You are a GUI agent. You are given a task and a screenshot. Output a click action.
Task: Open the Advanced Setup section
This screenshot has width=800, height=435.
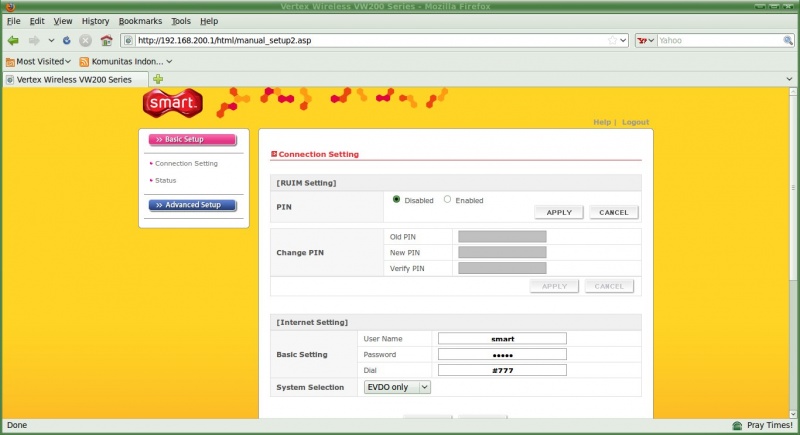pos(192,205)
